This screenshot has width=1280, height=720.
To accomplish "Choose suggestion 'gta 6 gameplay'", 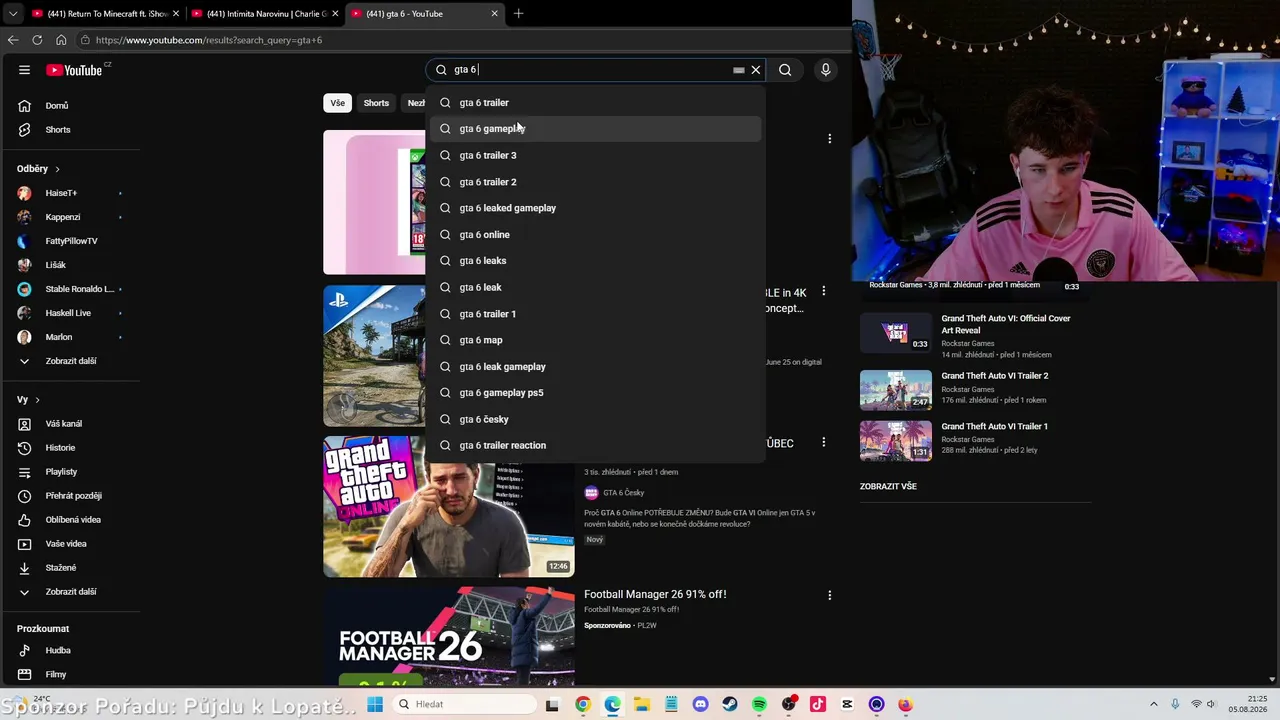I will (x=596, y=128).
